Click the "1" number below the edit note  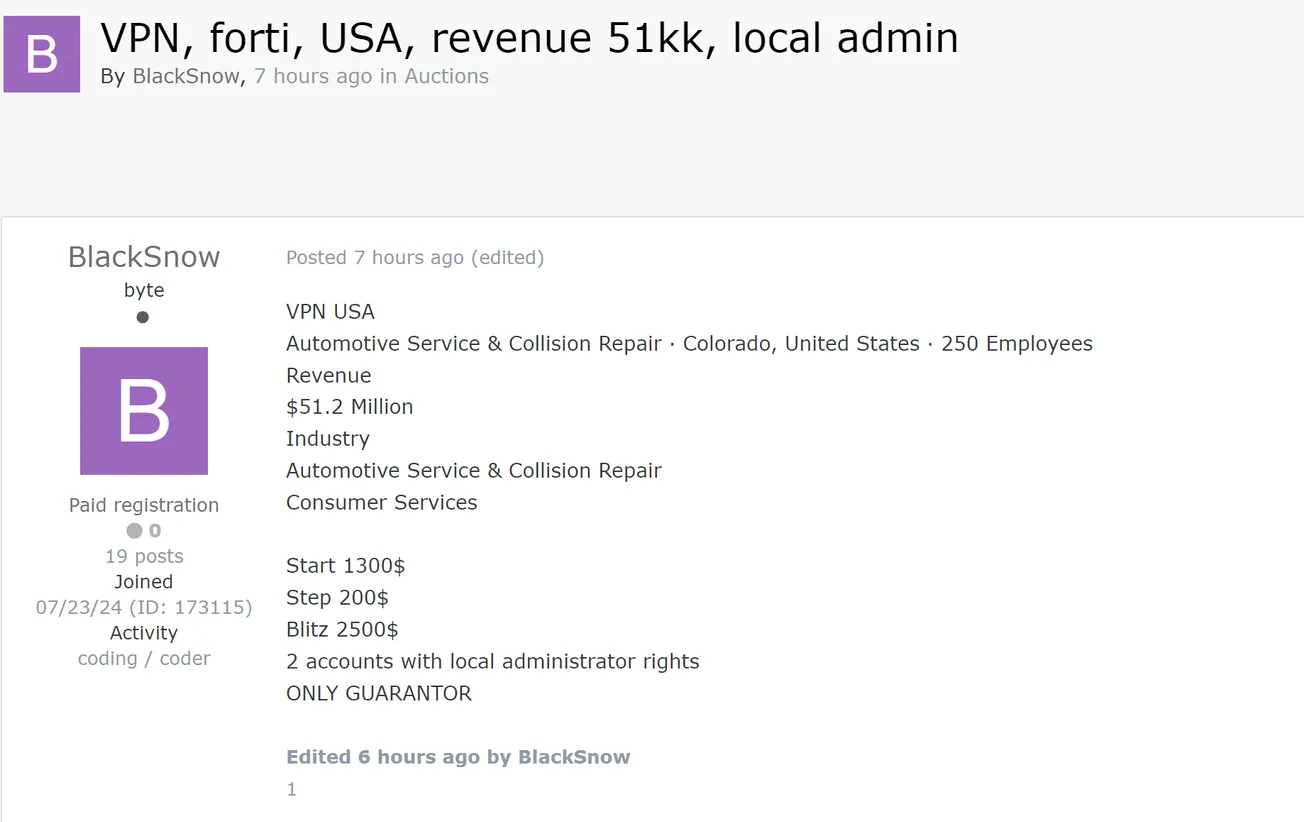(292, 790)
